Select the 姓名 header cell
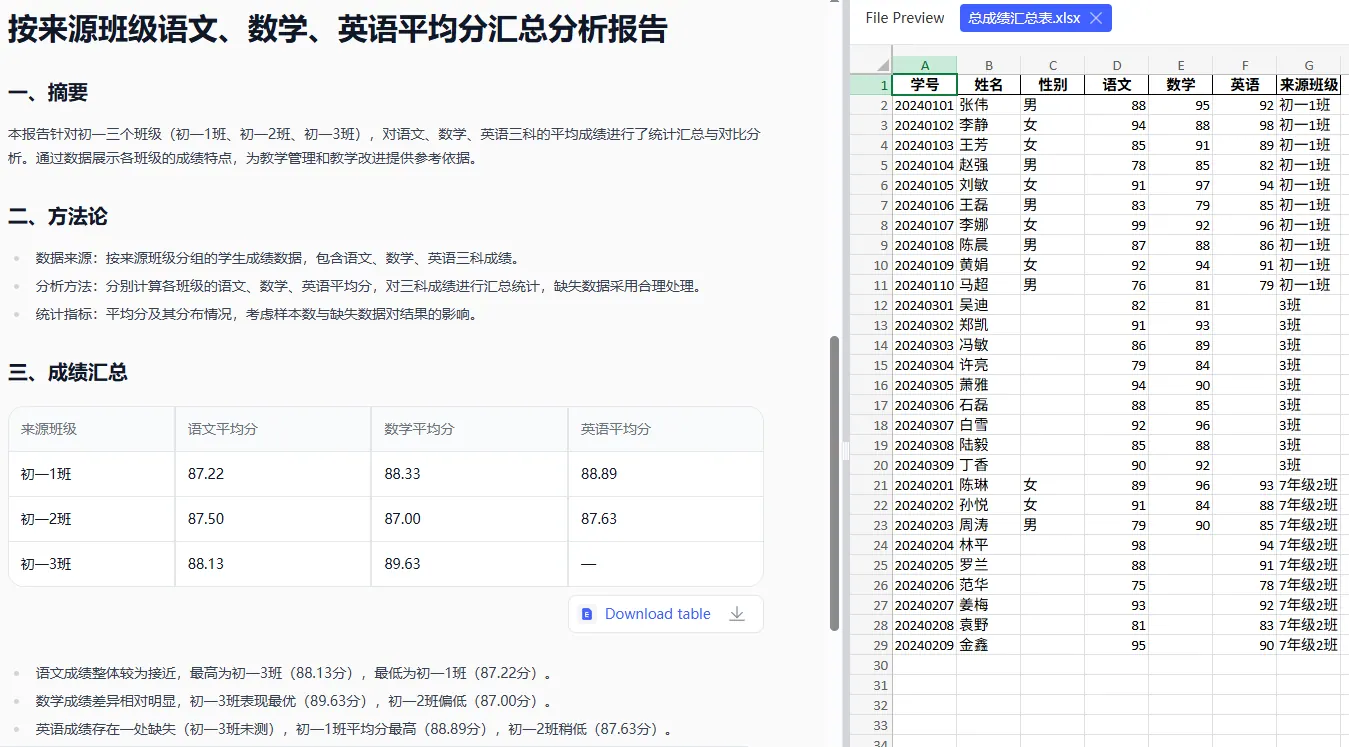 pyautogui.click(x=988, y=85)
